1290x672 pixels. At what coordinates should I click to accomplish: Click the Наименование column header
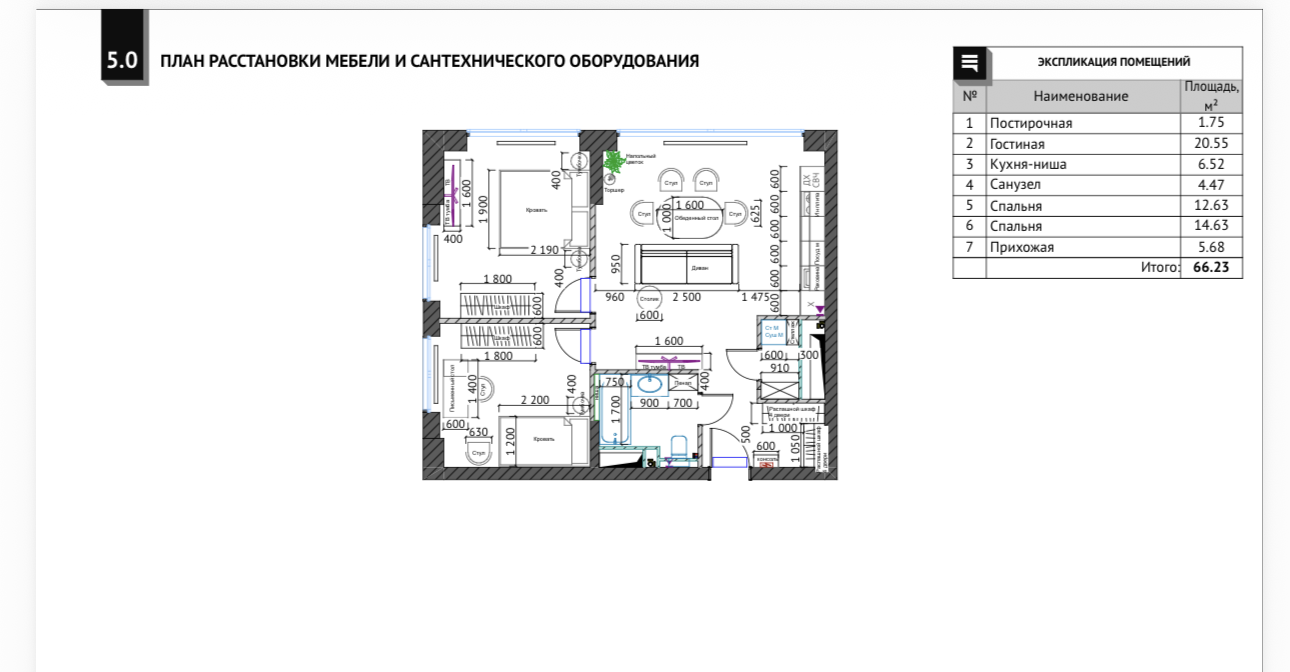pyautogui.click(x=1080, y=97)
